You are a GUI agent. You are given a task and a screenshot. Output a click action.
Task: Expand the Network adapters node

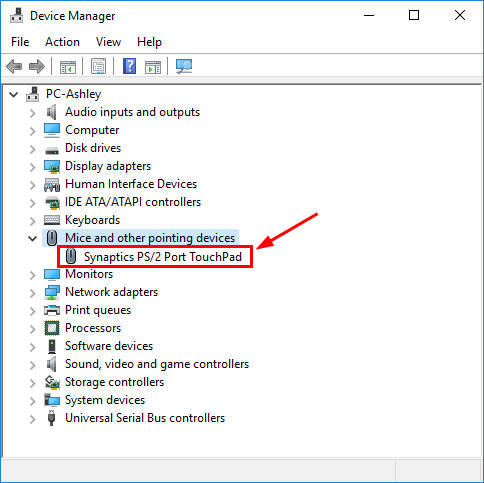(32, 293)
